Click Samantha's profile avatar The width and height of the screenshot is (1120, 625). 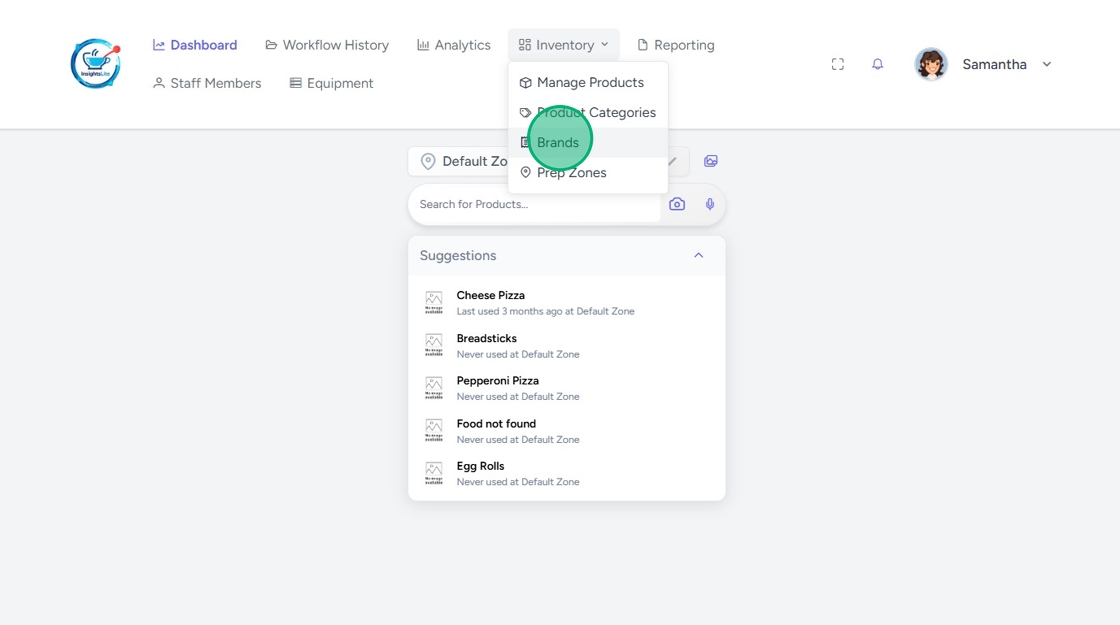coord(931,64)
